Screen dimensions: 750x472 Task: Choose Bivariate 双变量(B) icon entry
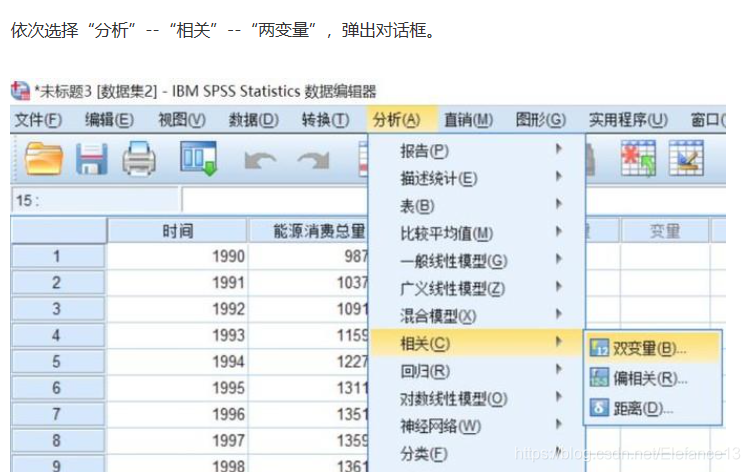point(652,348)
